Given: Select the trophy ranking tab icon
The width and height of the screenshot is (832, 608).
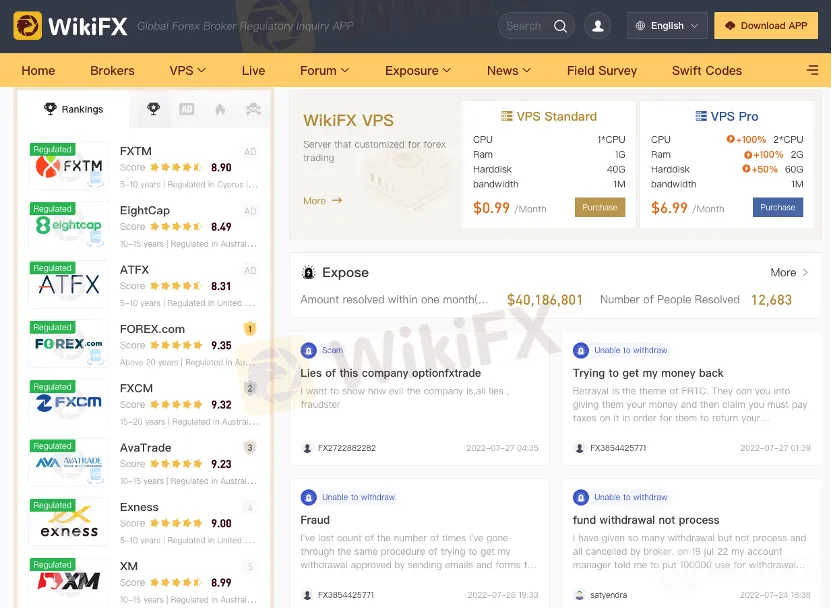Looking at the screenshot, I should tap(153, 109).
